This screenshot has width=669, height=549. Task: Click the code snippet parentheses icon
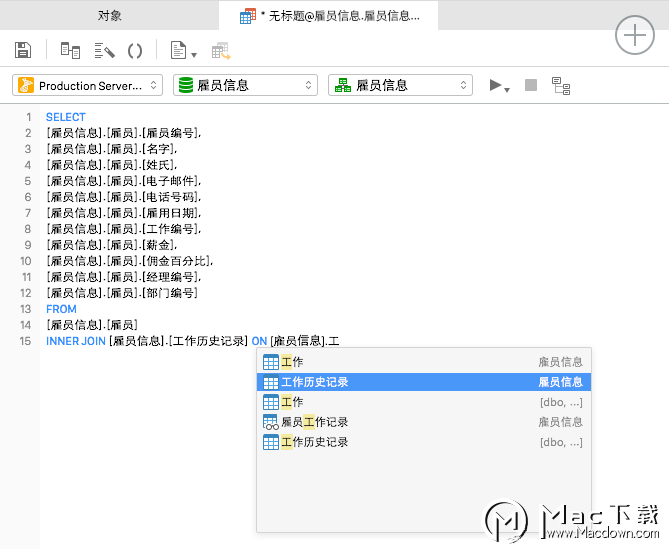[x=135, y=51]
